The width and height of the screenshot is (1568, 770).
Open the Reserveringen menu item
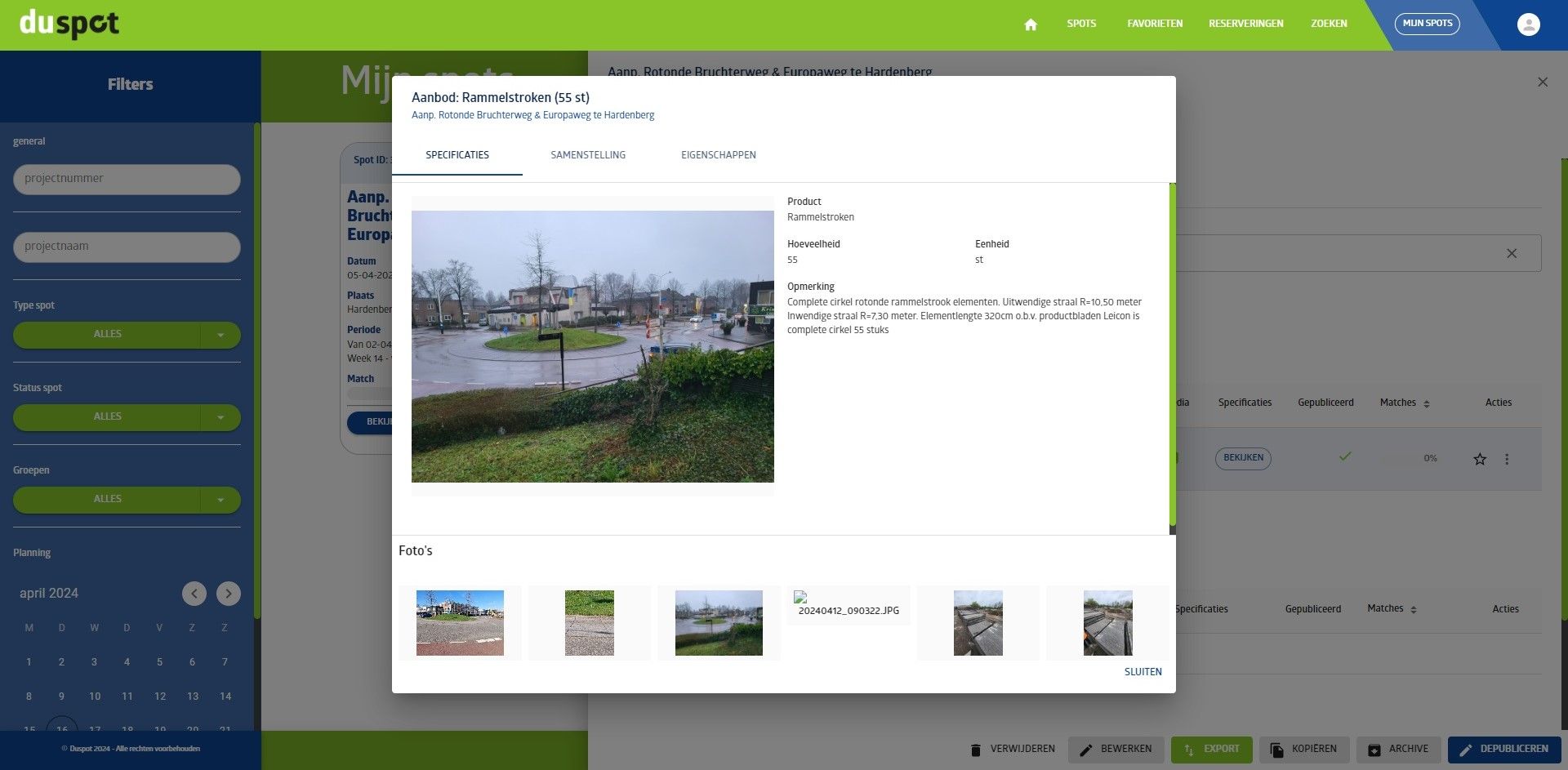[x=1245, y=24]
